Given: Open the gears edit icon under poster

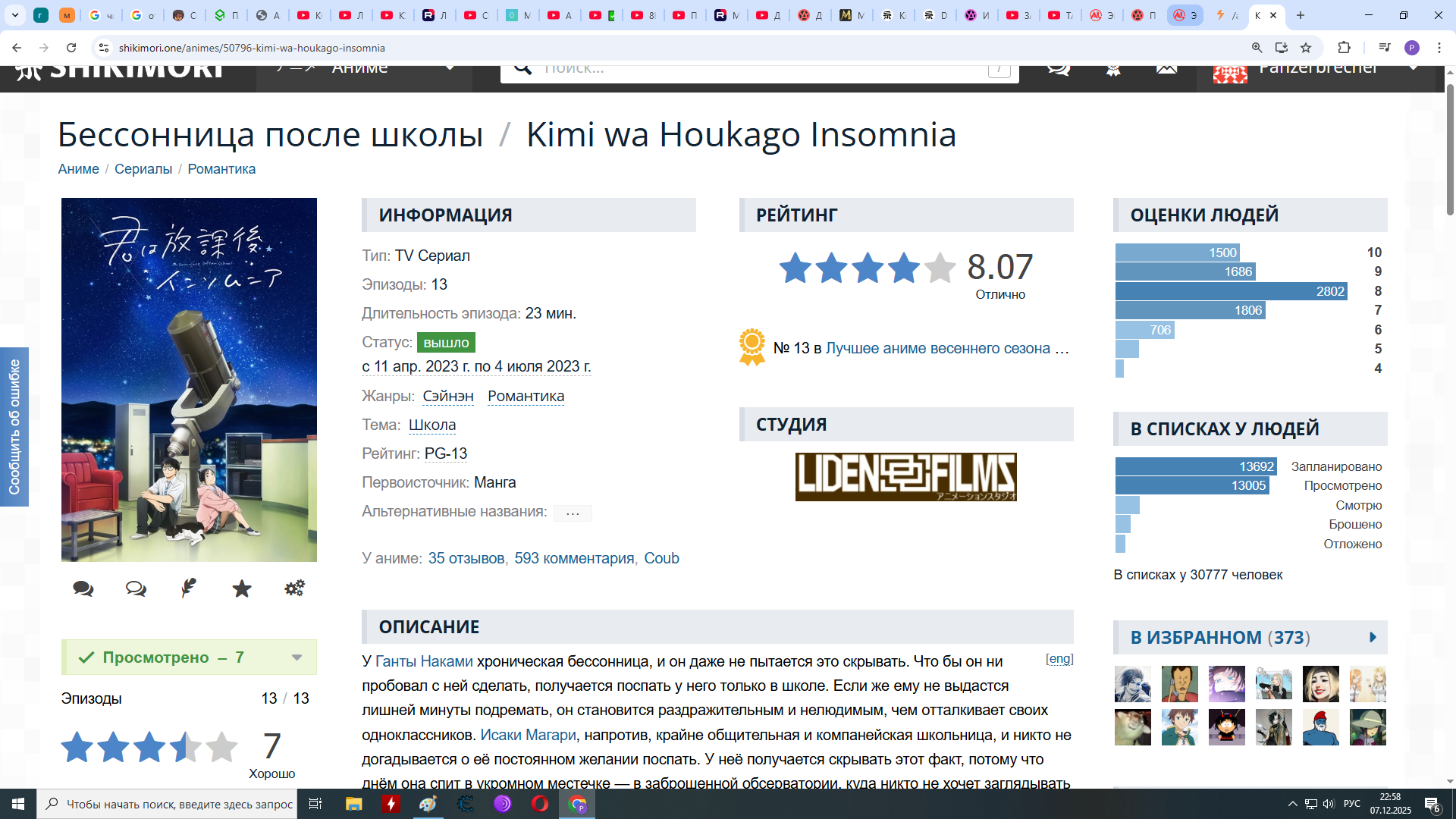Looking at the screenshot, I should tap(294, 588).
